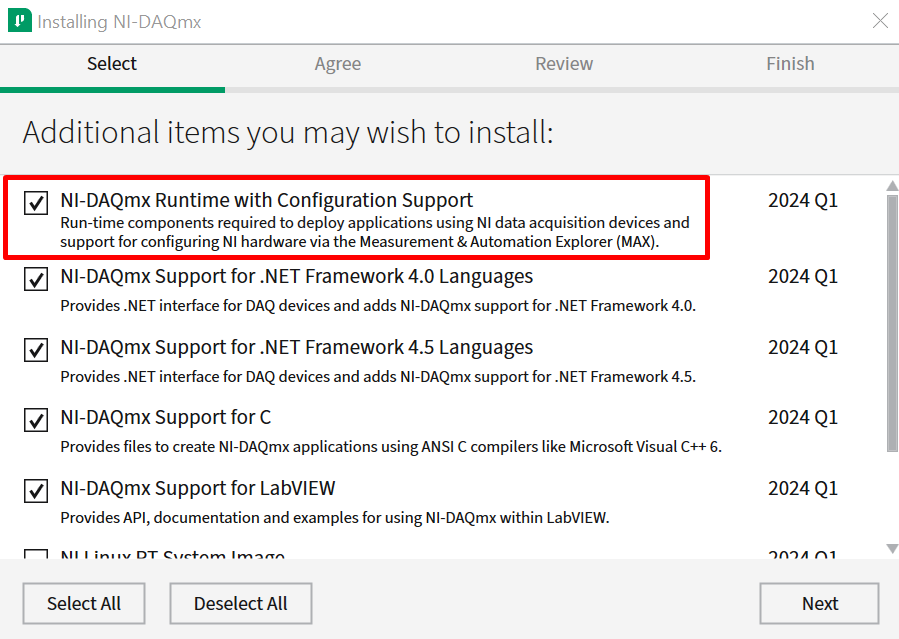Image resolution: width=899 pixels, height=639 pixels.
Task: Switch to the Select step tab
Action: (x=112, y=64)
